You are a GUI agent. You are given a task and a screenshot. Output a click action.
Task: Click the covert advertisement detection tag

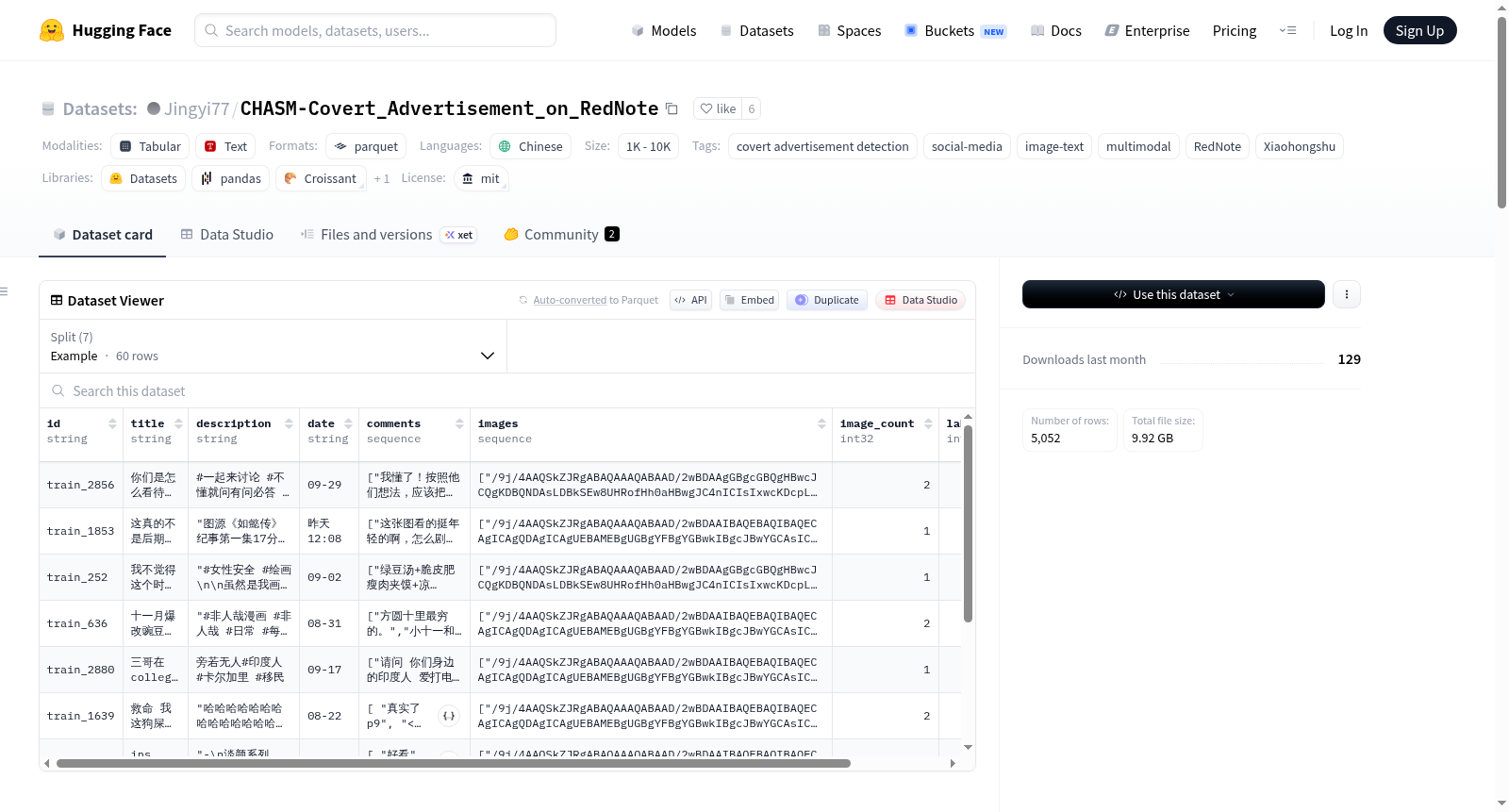[x=822, y=146]
